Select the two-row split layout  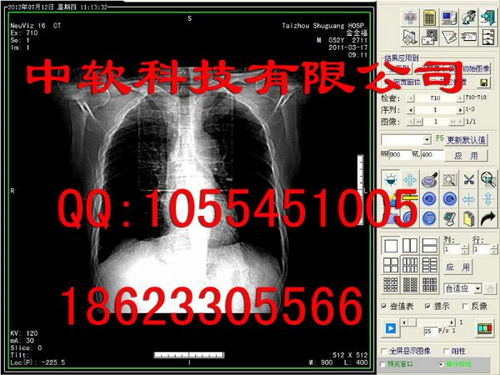pyautogui.click(x=429, y=246)
